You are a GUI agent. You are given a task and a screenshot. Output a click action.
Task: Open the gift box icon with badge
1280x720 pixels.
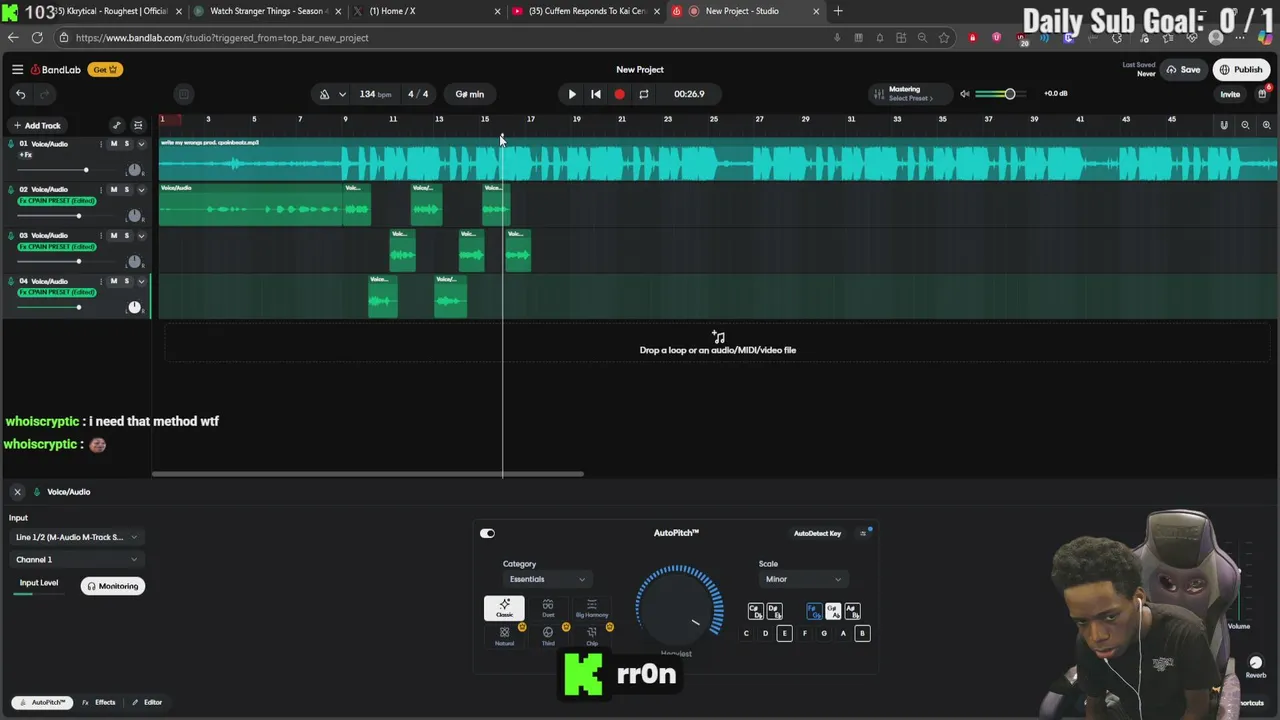click(1262, 94)
